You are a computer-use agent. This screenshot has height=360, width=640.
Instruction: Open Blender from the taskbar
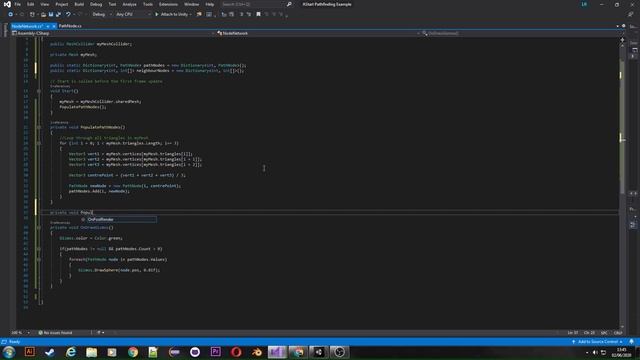(257, 352)
